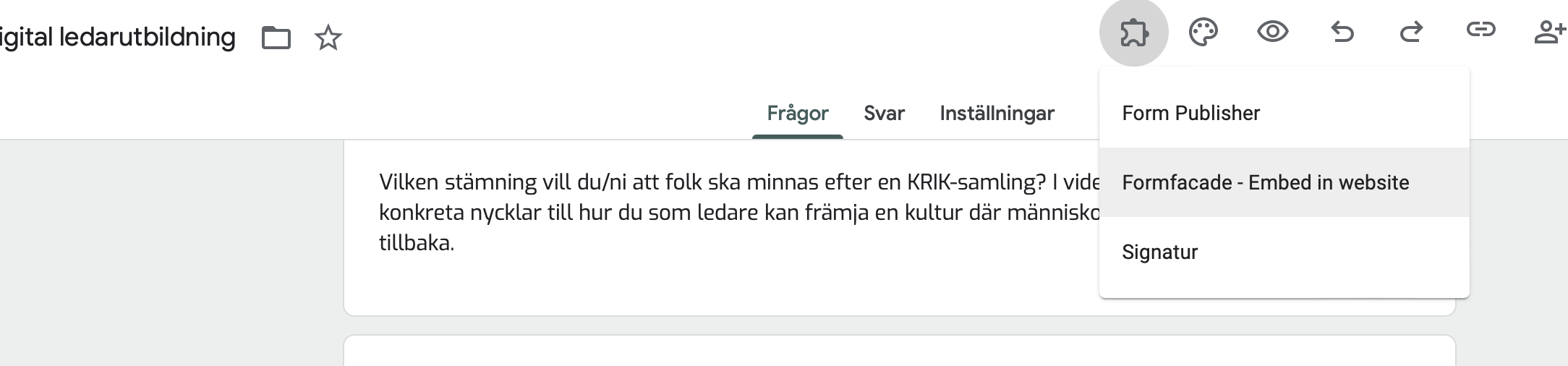Open the add-ons puzzle piece menu
The image size is (1568, 366).
(x=1133, y=33)
